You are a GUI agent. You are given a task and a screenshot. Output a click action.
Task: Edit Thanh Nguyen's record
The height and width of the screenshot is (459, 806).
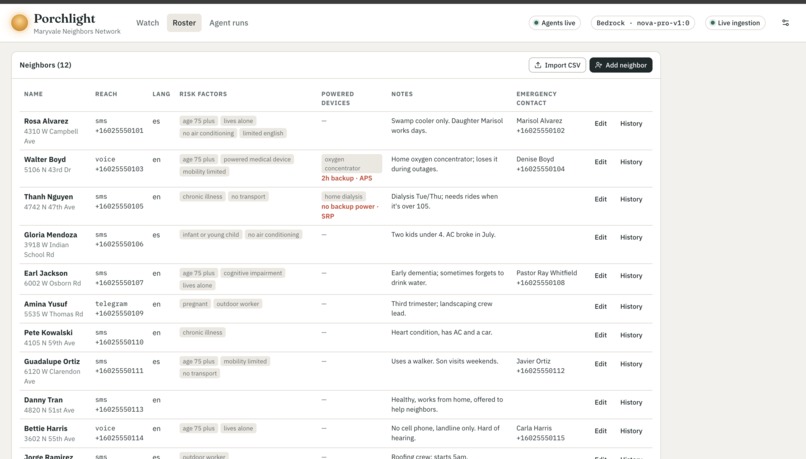coord(600,199)
